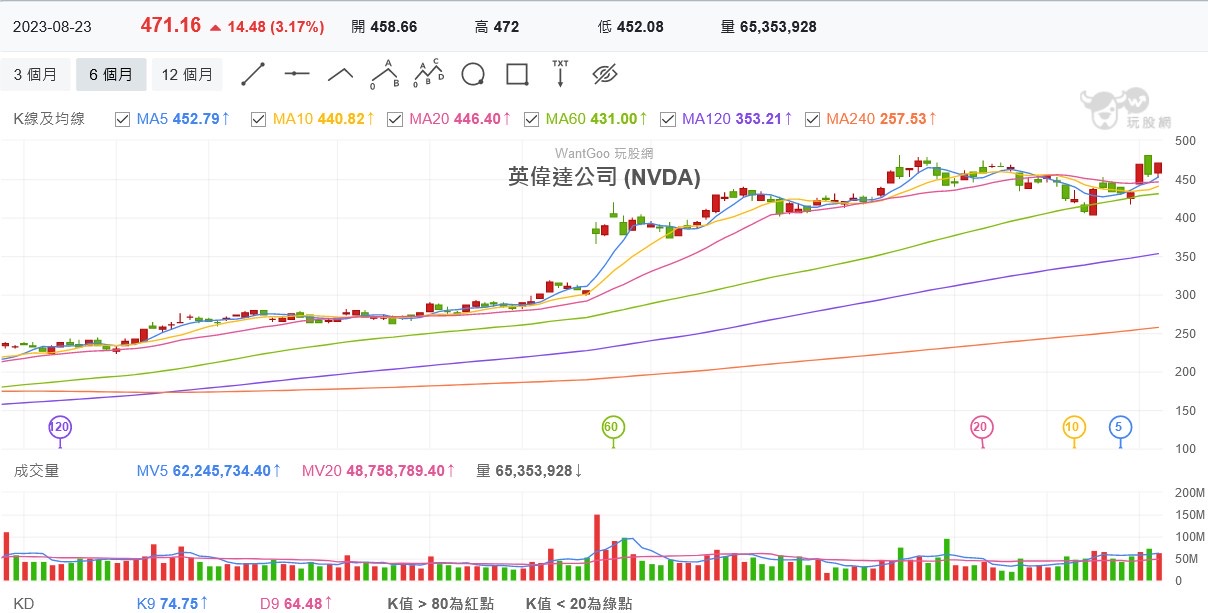Viewport: 1208px width, 613px height.
Task: Click the K值 < 20為綠點 note
Action: click(x=579, y=603)
